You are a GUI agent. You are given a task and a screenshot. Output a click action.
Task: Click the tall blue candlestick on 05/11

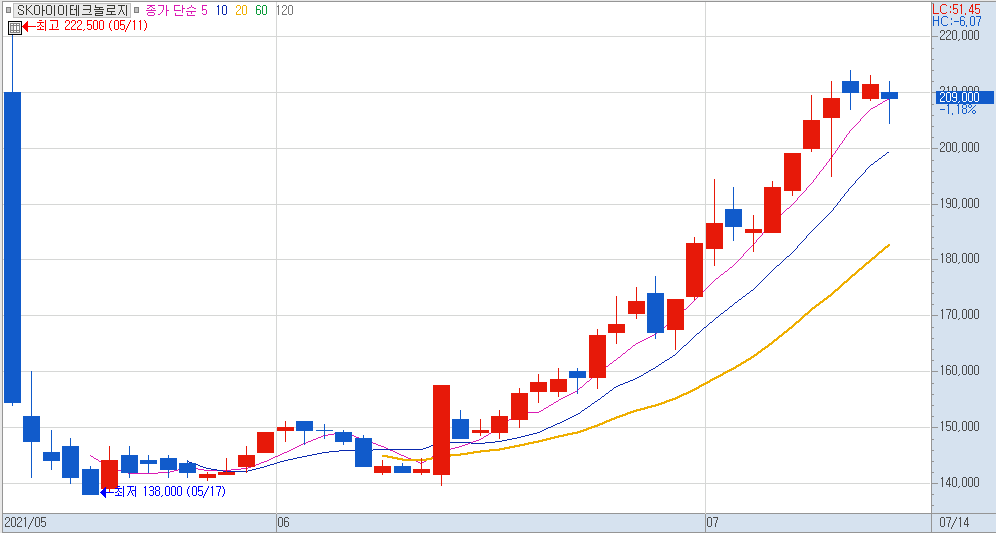click(x=13, y=247)
